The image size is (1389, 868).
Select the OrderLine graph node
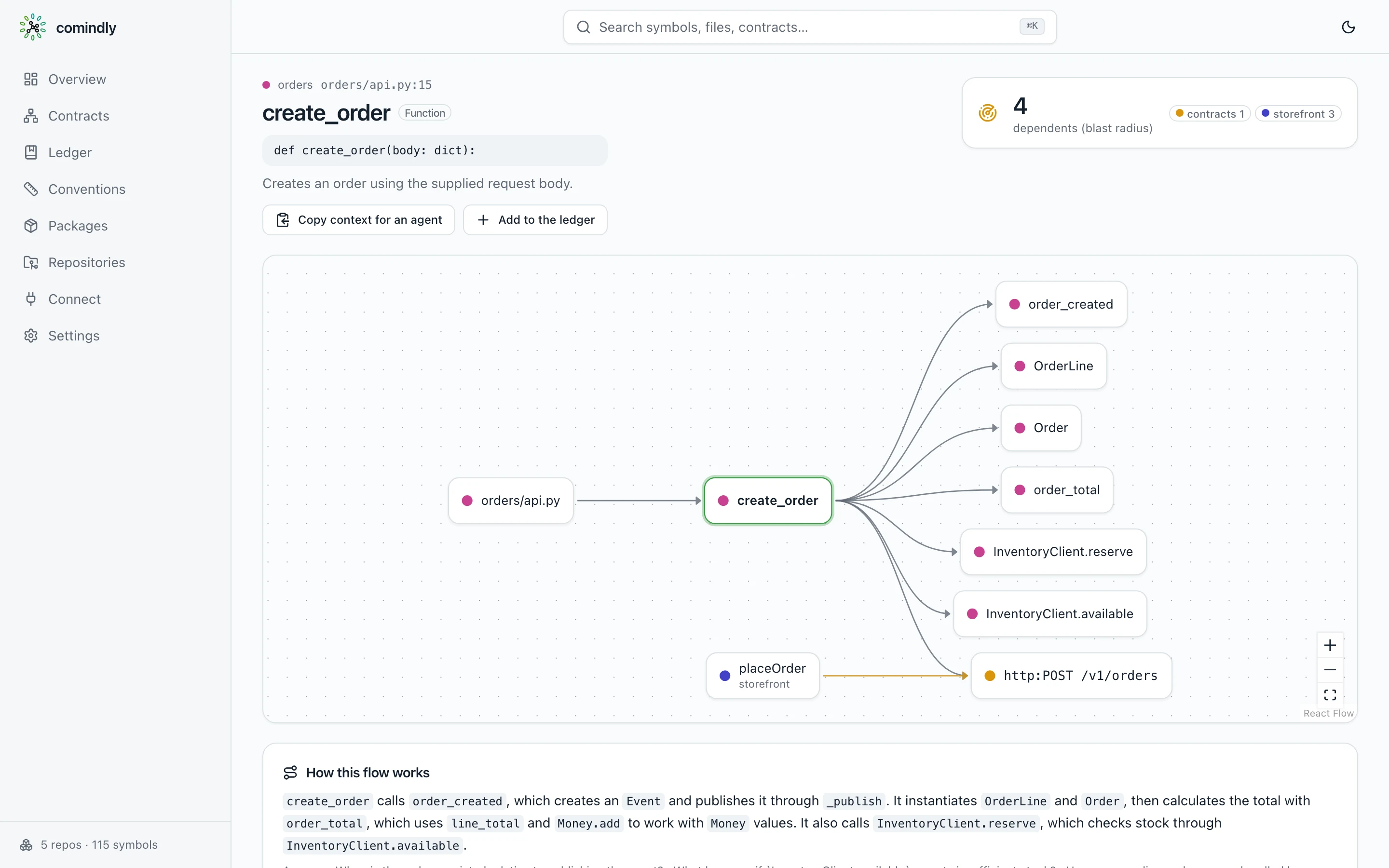[x=1054, y=366]
